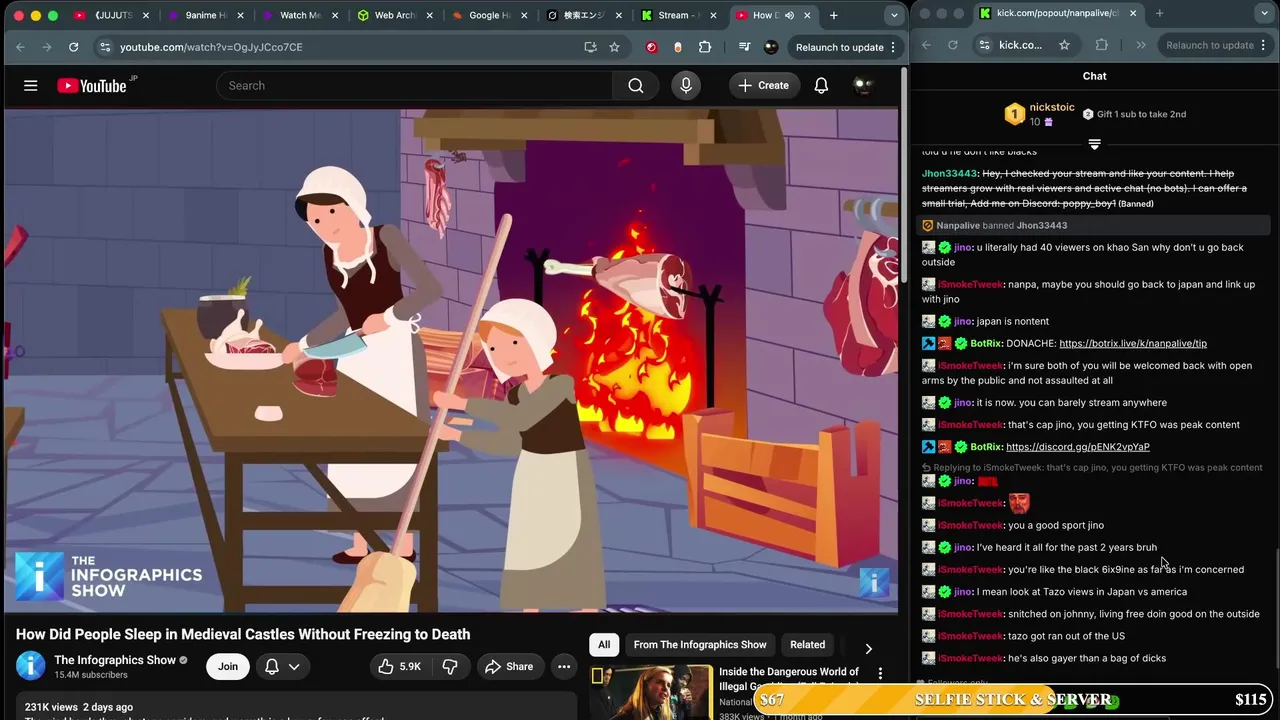Like the video showing 5.9K

[400, 667]
